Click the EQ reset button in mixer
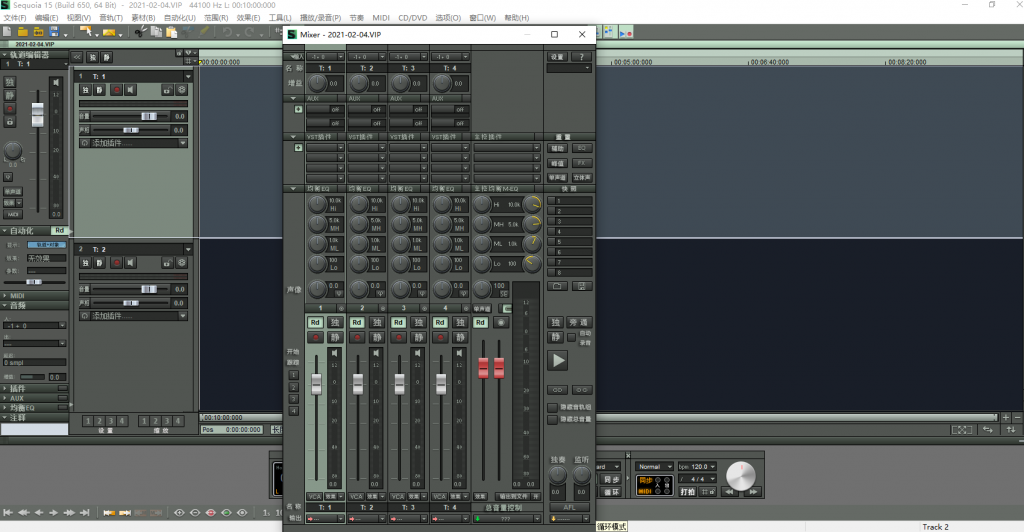 [581, 148]
